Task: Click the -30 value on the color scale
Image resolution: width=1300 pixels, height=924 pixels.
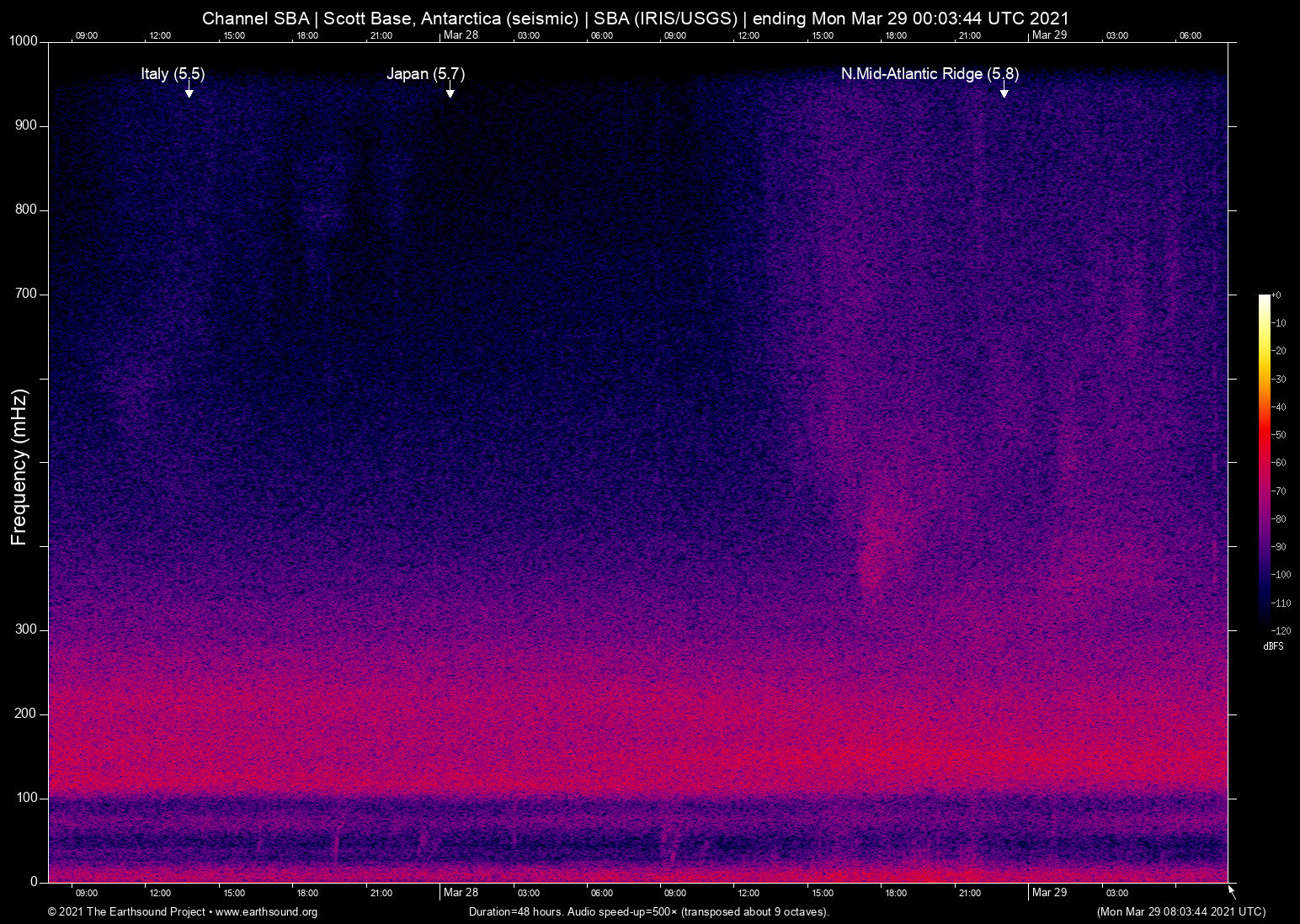Action: tap(1279, 380)
